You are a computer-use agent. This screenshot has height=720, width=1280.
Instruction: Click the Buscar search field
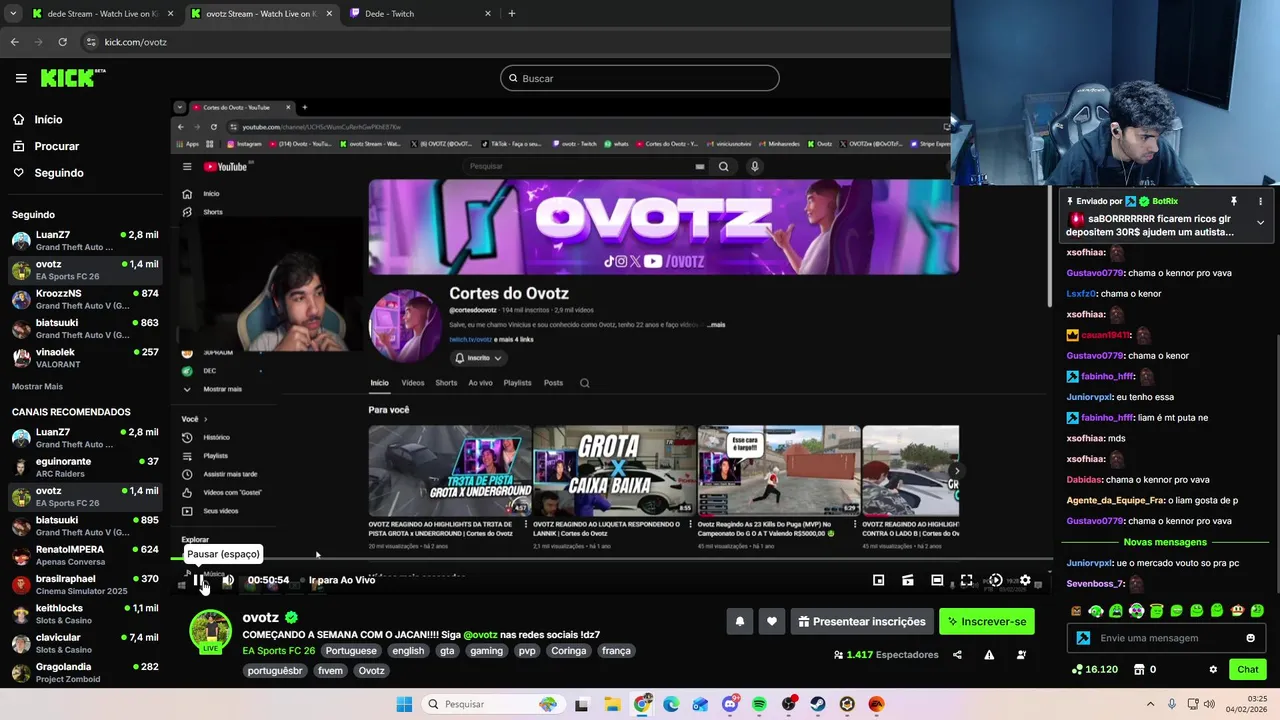click(640, 78)
